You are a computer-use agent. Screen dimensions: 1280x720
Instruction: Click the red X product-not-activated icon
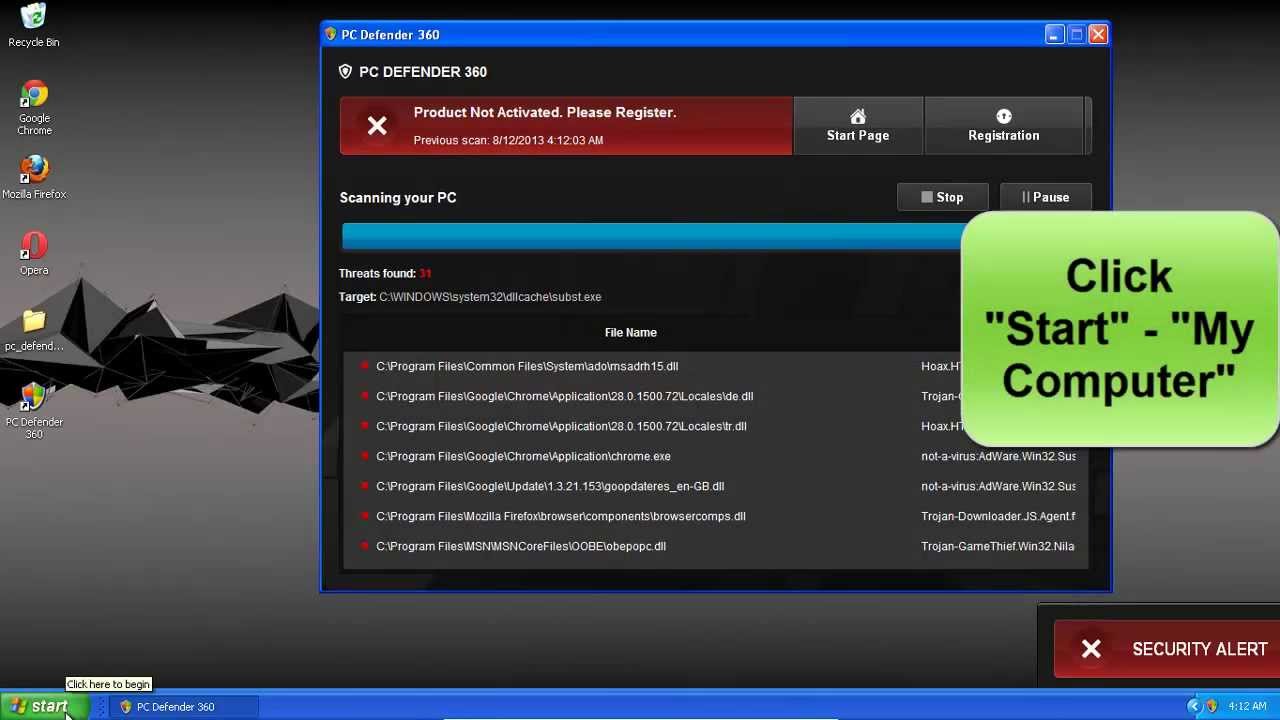377,126
